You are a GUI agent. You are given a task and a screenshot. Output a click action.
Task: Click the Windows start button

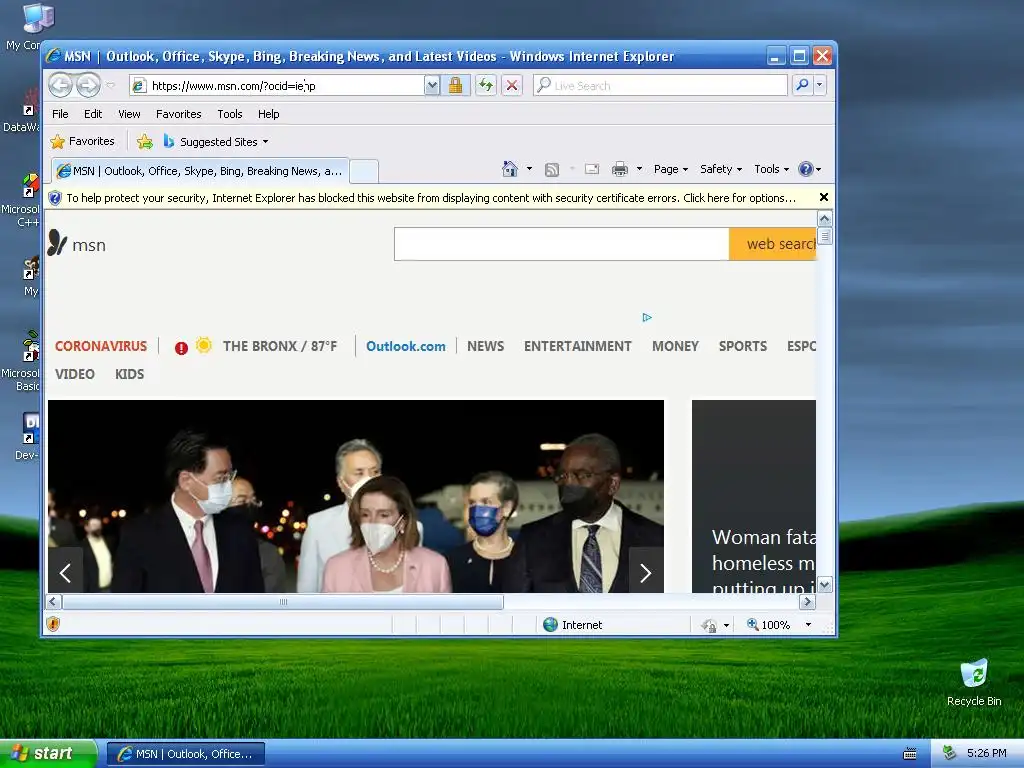(48, 754)
